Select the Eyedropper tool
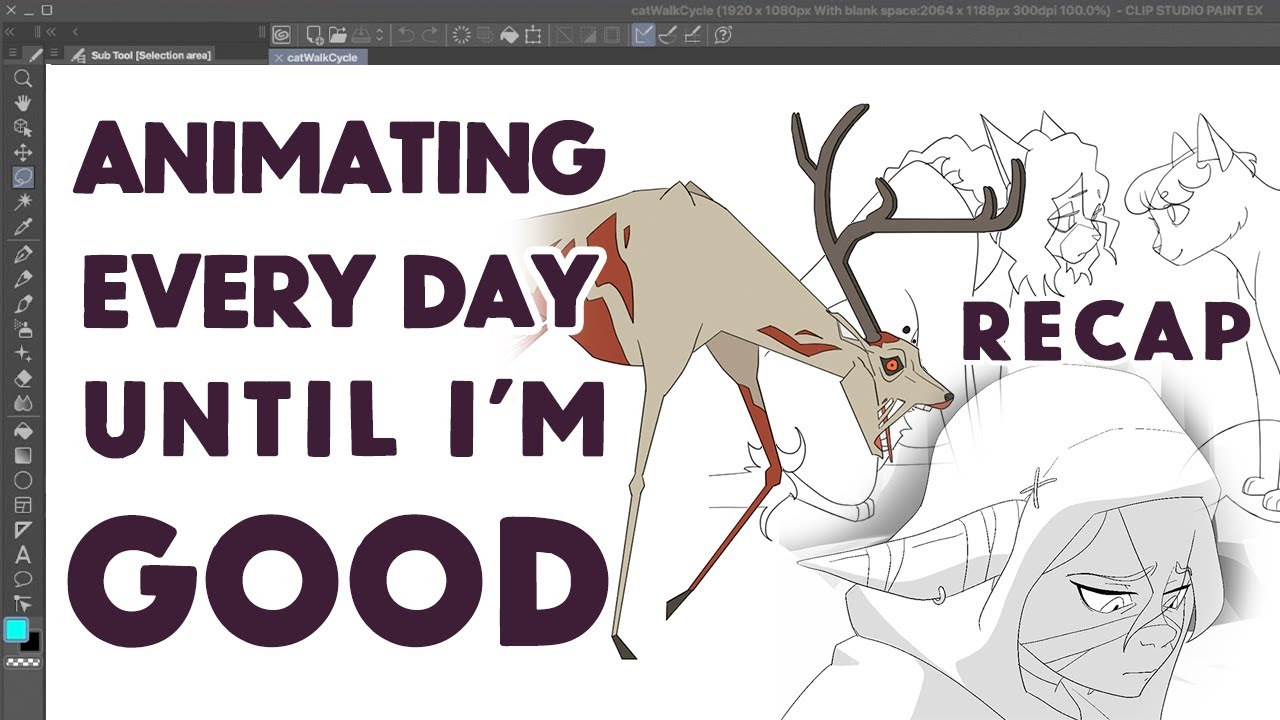The width and height of the screenshot is (1280, 720). (x=22, y=228)
